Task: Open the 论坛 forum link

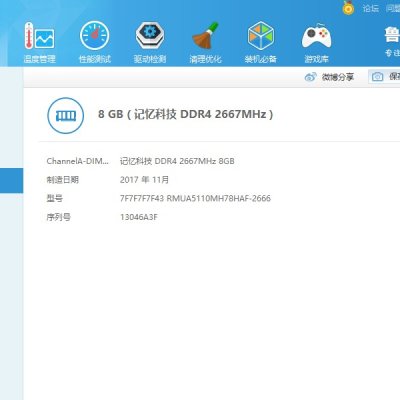Action: [x=371, y=8]
